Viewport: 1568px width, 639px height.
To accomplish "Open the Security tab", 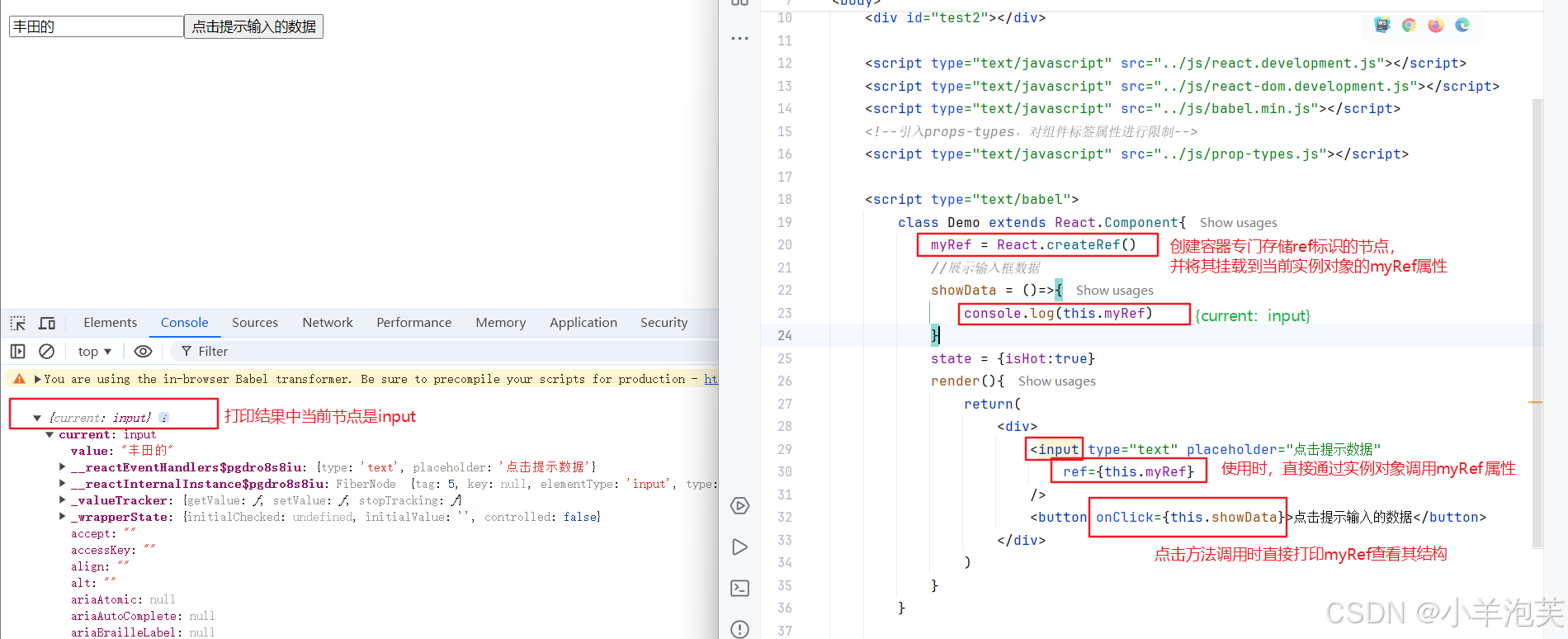I will [664, 323].
